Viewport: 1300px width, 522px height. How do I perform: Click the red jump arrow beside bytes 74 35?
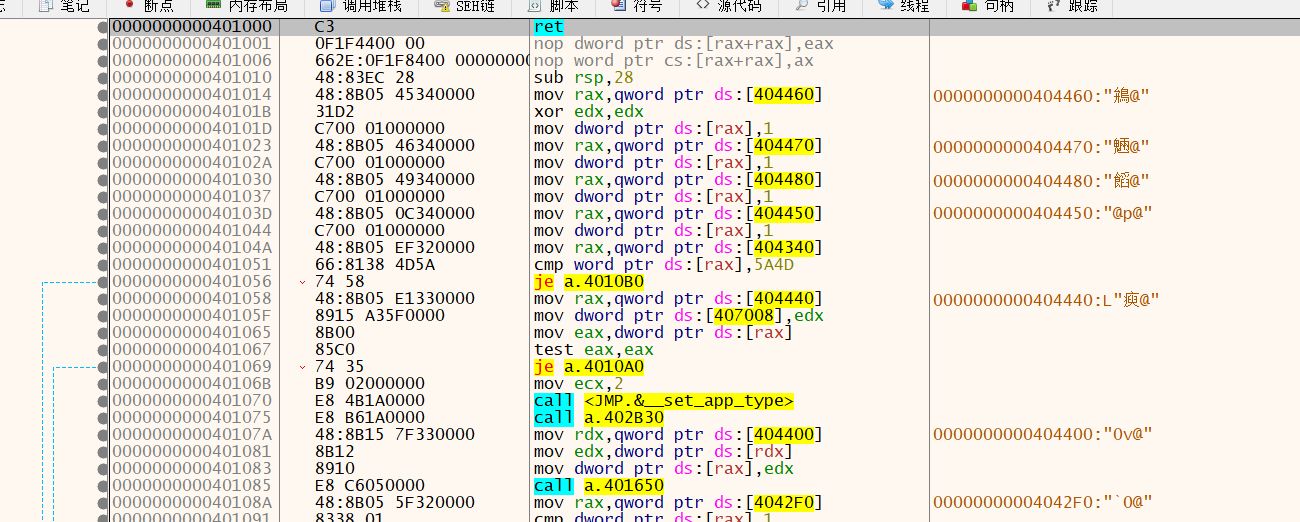pyautogui.click(x=303, y=368)
